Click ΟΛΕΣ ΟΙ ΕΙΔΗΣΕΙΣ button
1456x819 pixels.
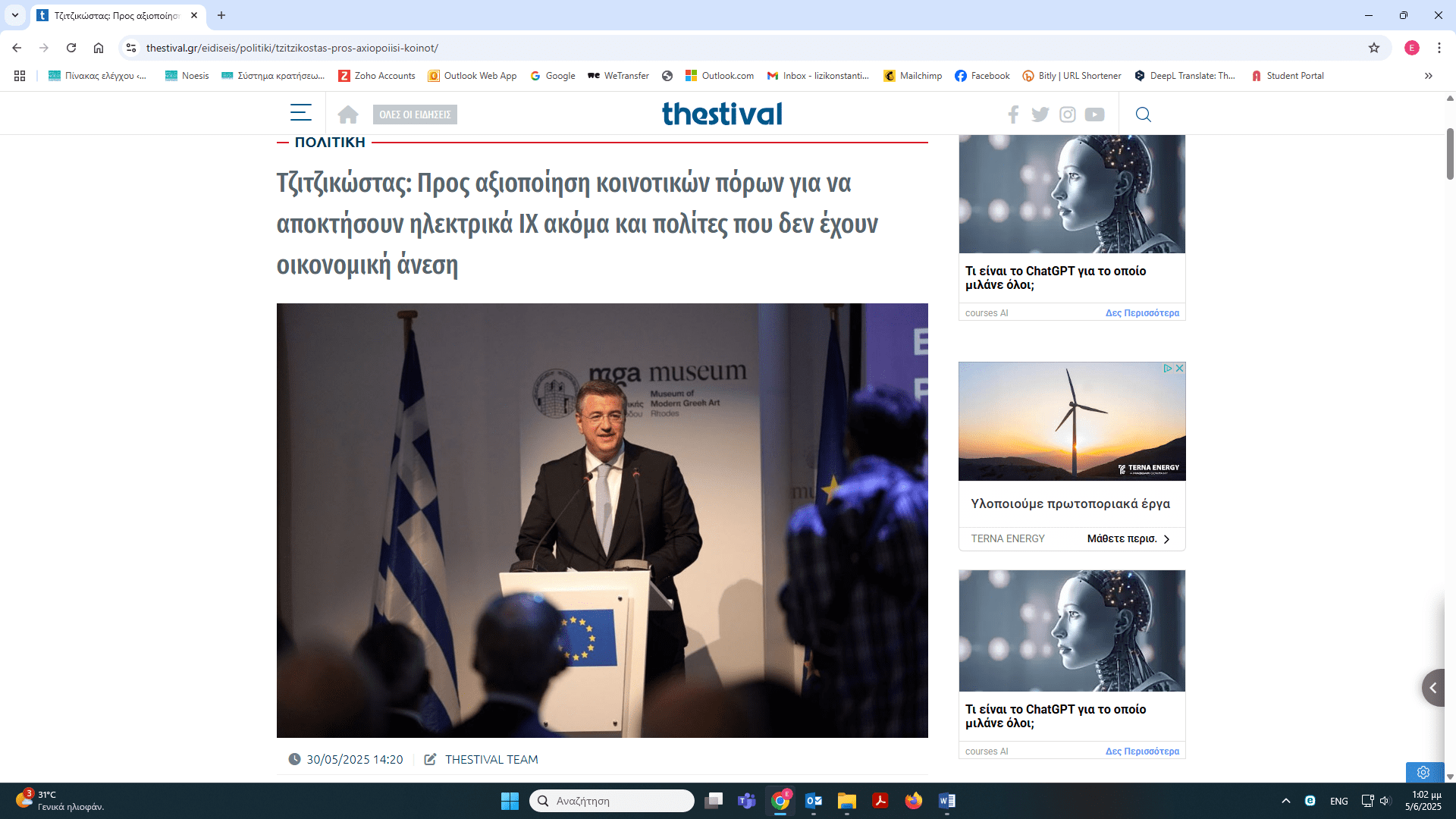click(x=415, y=115)
